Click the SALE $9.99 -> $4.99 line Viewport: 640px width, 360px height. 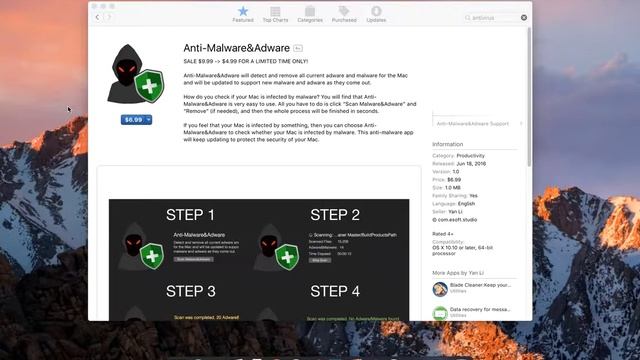(x=246, y=61)
